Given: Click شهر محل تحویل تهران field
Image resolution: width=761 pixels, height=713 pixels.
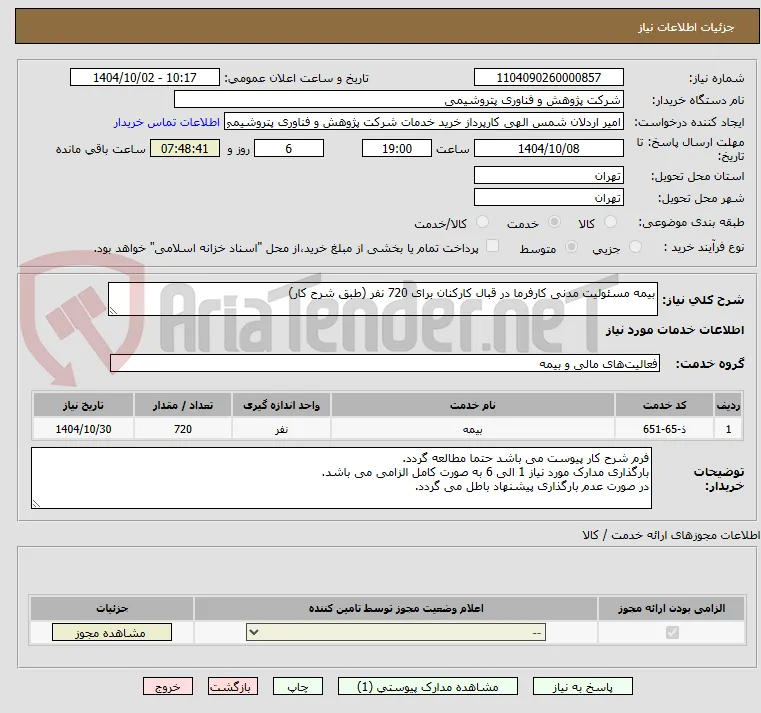Looking at the screenshot, I should pos(548,198).
